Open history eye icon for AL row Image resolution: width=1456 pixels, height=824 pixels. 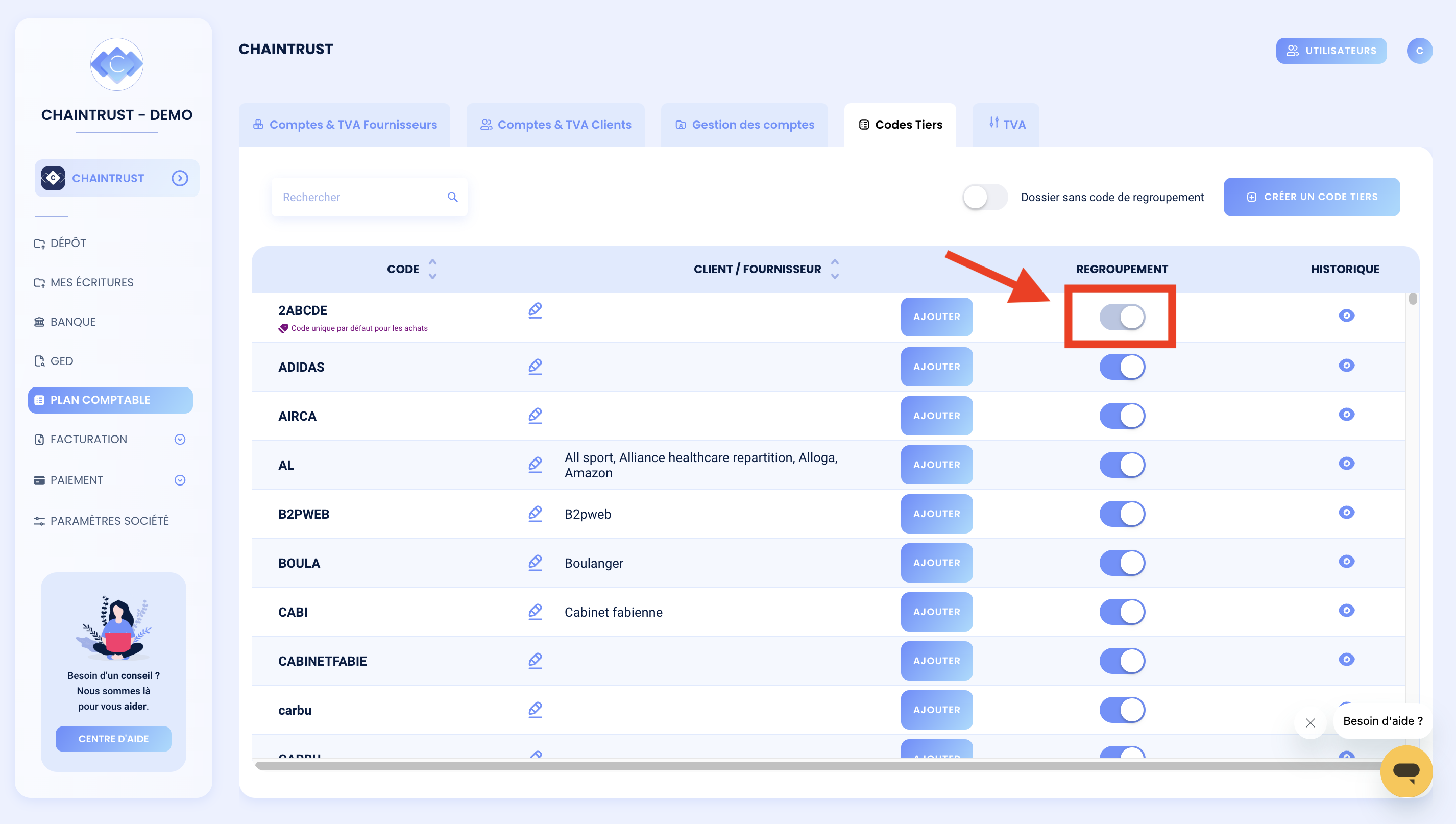pos(1346,463)
